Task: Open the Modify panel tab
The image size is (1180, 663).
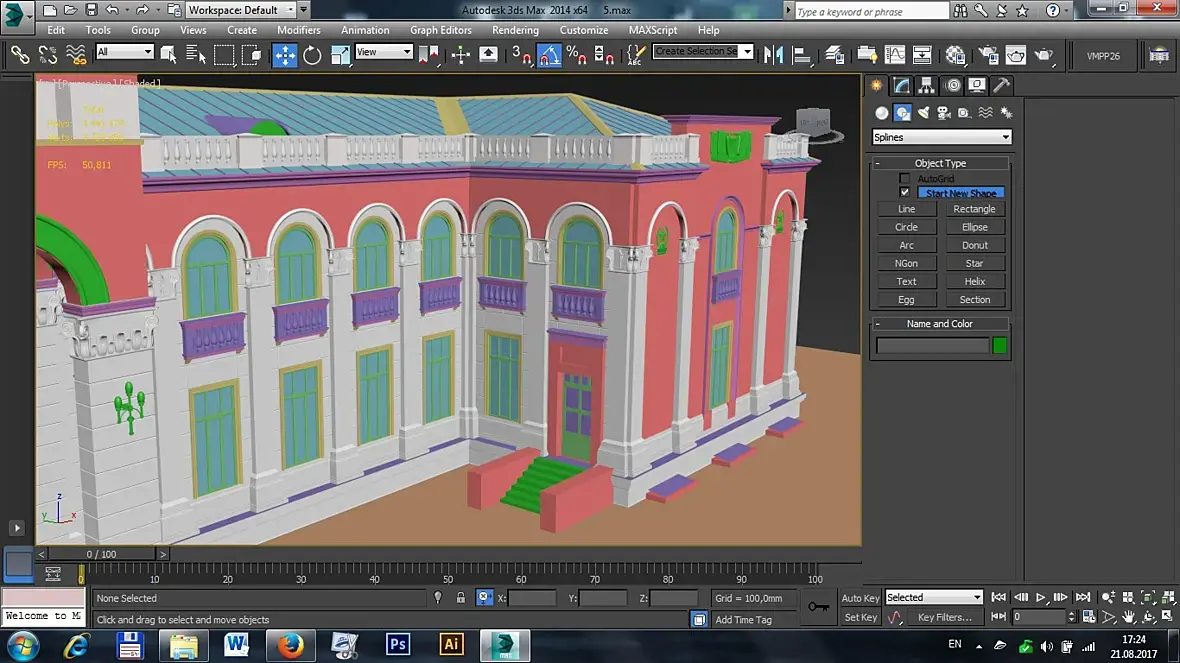Action: coord(902,86)
